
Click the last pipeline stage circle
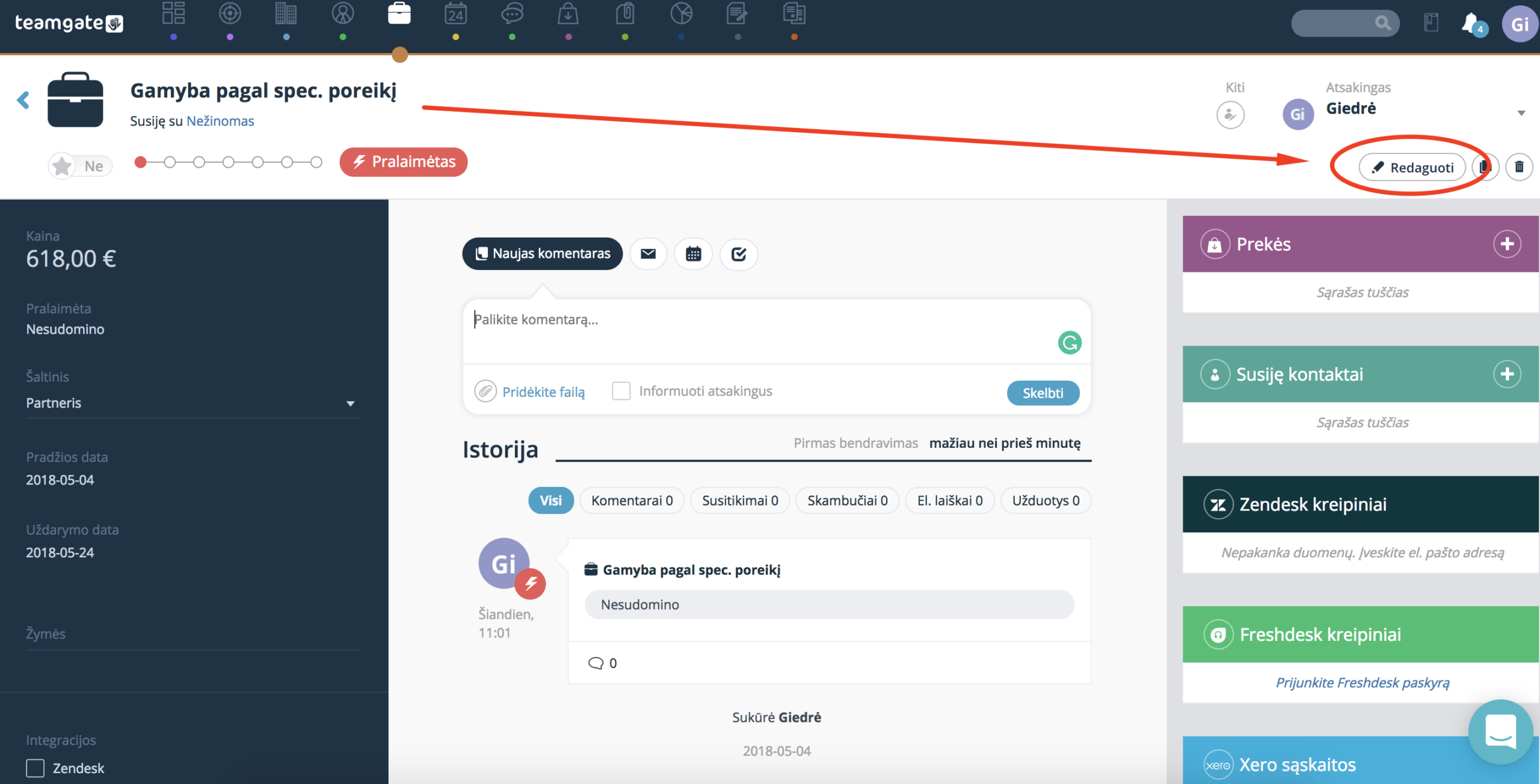pyautogui.click(x=316, y=162)
